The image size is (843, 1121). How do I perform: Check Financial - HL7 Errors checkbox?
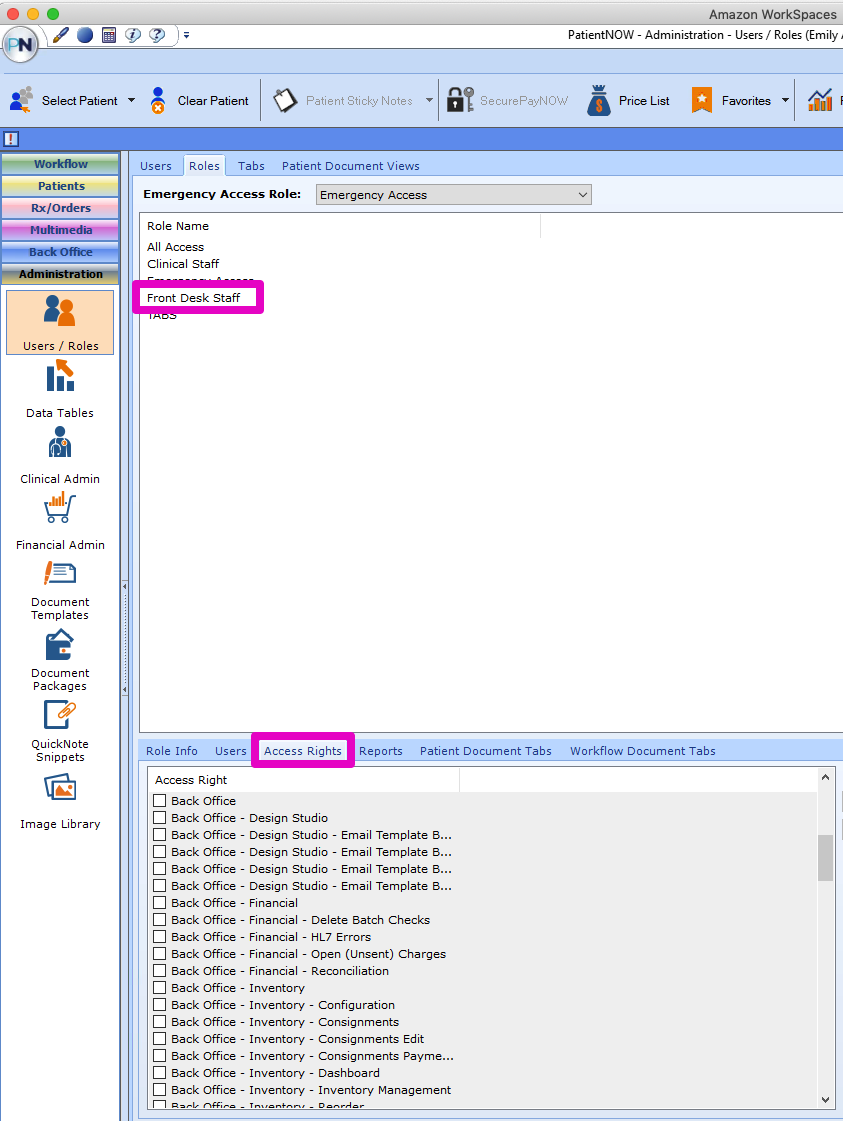pyautogui.click(x=159, y=937)
